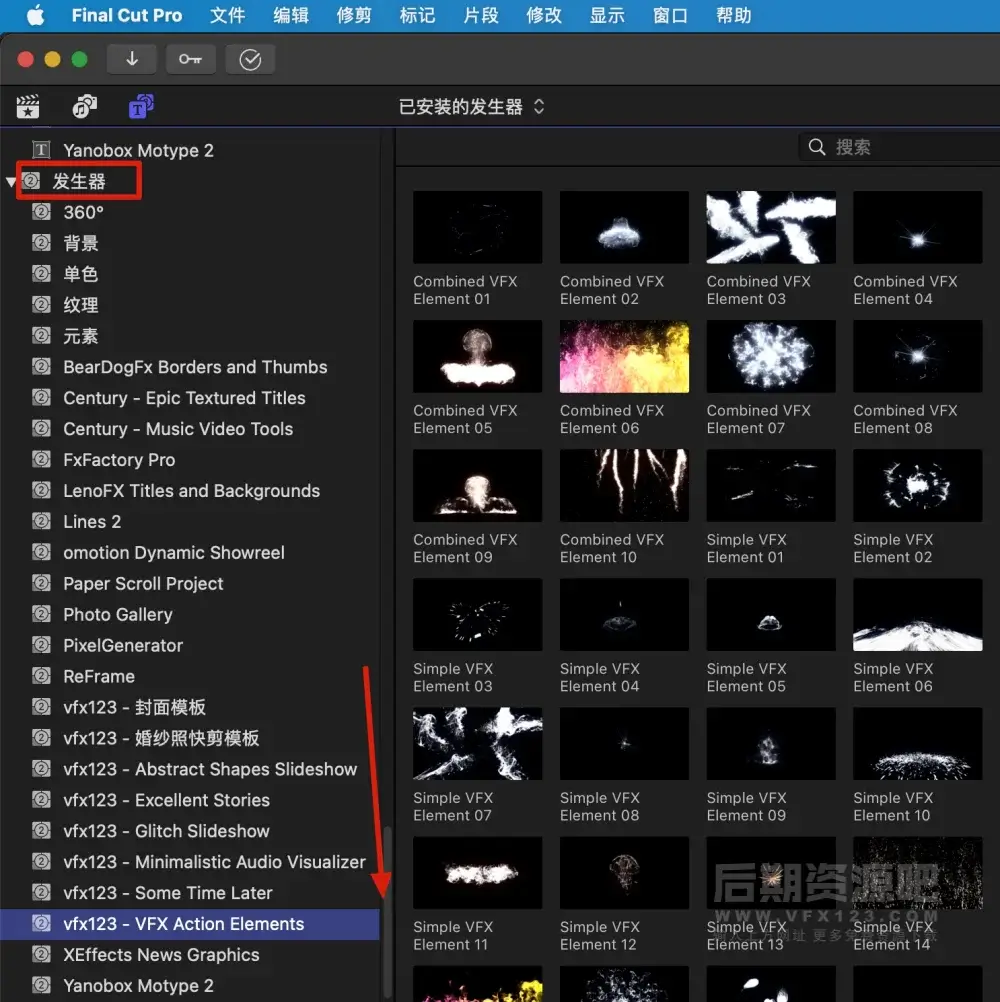Open the 显示 menu
This screenshot has height=1002, width=1000.
pos(607,15)
